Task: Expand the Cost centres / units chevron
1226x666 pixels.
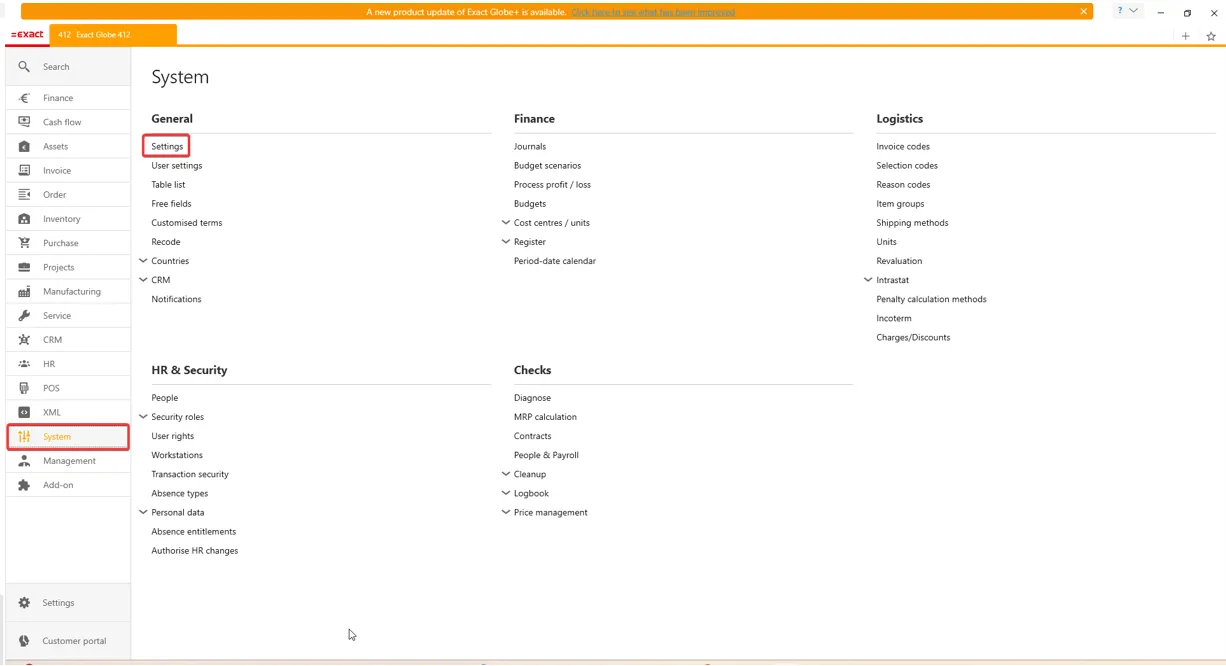Action: tap(506, 223)
